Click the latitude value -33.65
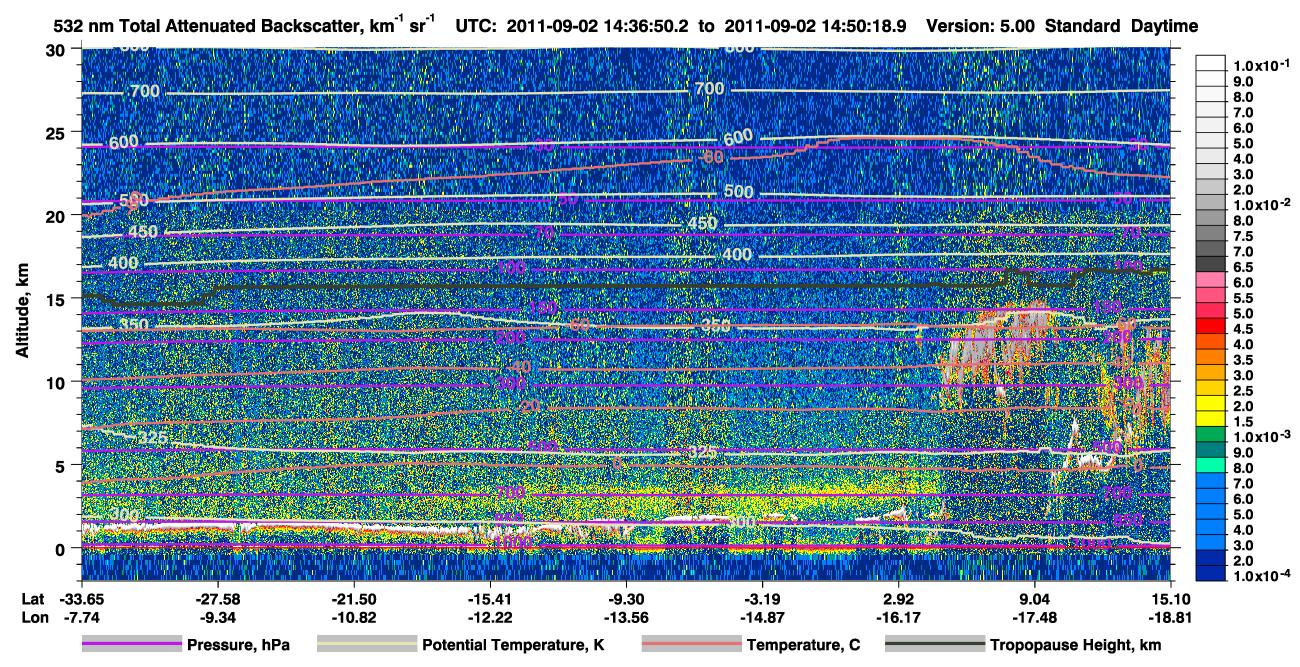The width and height of the screenshot is (1300, 667). pyautogui.click(x=81, y=598)
